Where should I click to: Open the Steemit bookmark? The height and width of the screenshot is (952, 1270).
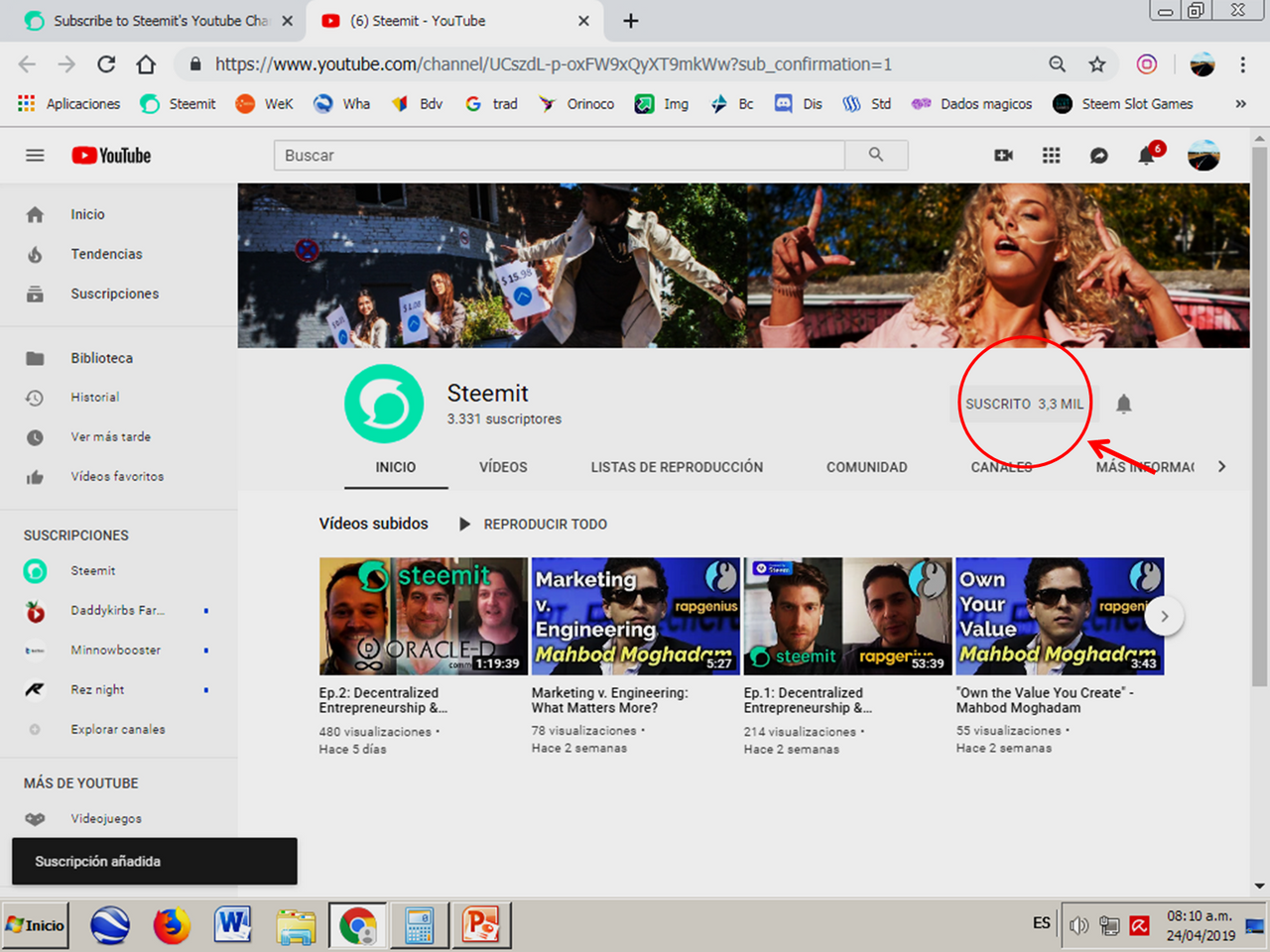179,104
